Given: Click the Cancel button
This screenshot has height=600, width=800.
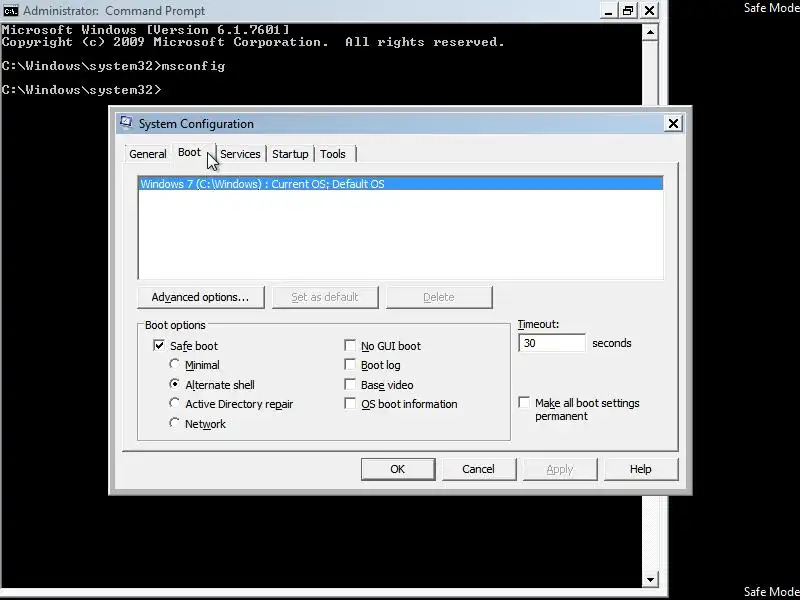Looking at the screenshot, I should [x=479, y=469].
